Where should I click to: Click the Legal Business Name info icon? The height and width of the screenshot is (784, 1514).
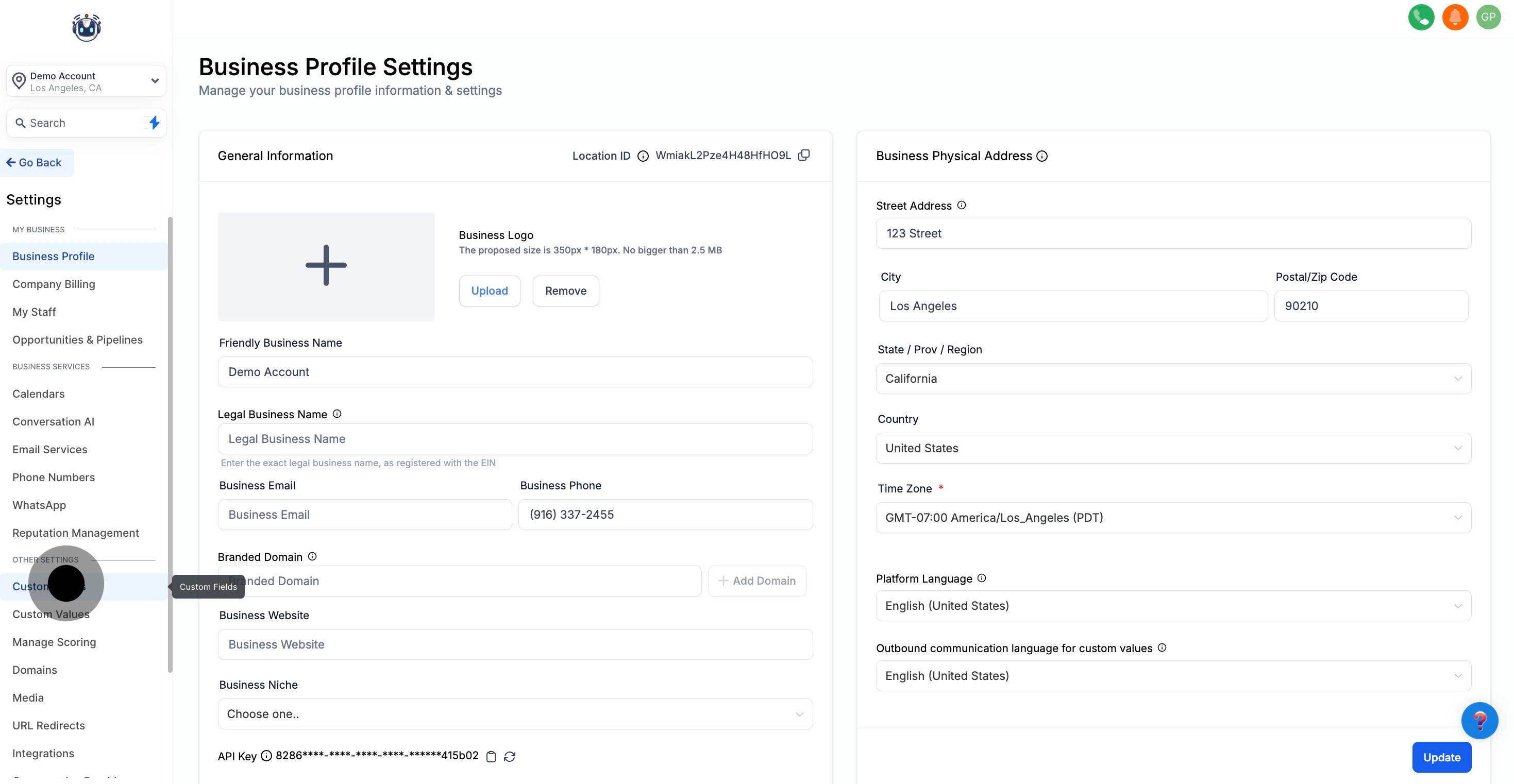point(337,414)
